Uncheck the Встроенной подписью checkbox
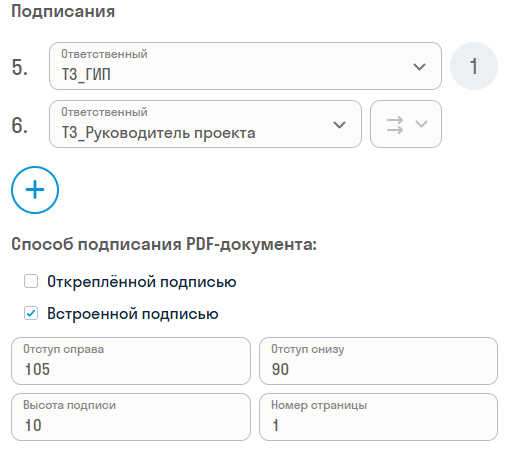The height and width of the screenshot is (452, 506). click(31, 313)
